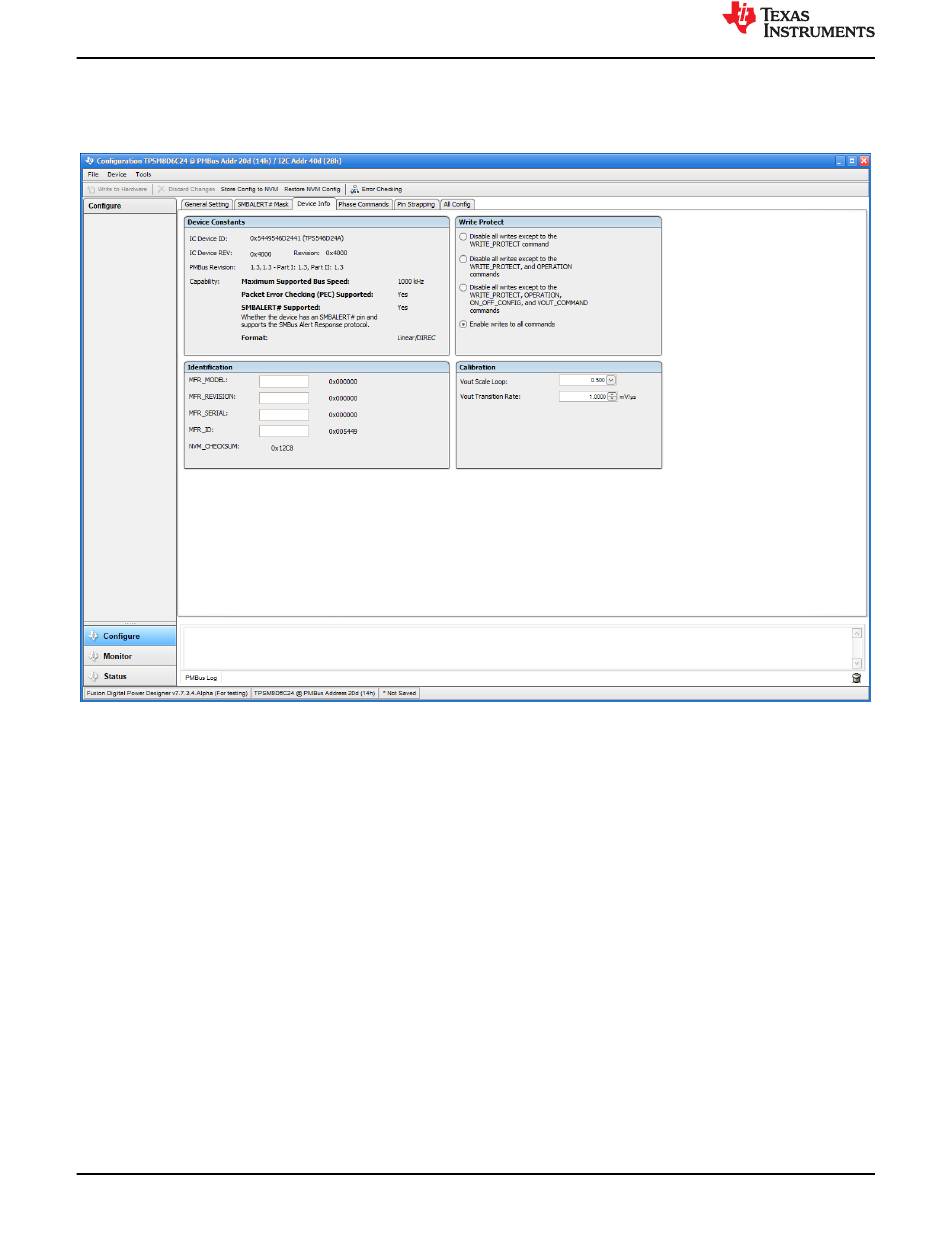Screen dimensions: 950x1237
Task: Click the MFR_MODEL input field
Action: 284,381
